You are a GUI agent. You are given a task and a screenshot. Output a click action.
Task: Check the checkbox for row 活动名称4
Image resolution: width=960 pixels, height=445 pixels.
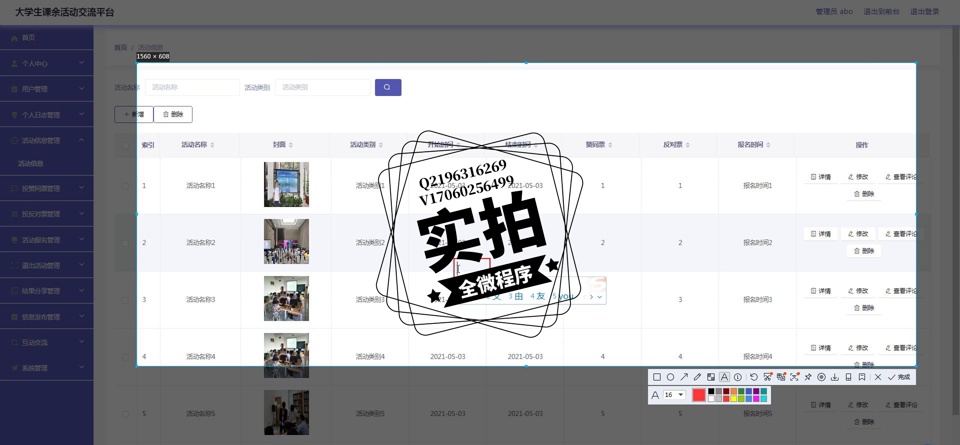pyautogui.click(x=126, y=357)
